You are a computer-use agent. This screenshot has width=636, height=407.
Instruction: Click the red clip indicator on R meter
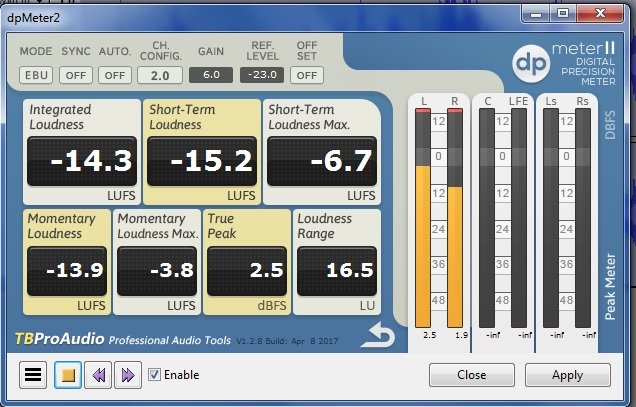(x=455, y=110)
